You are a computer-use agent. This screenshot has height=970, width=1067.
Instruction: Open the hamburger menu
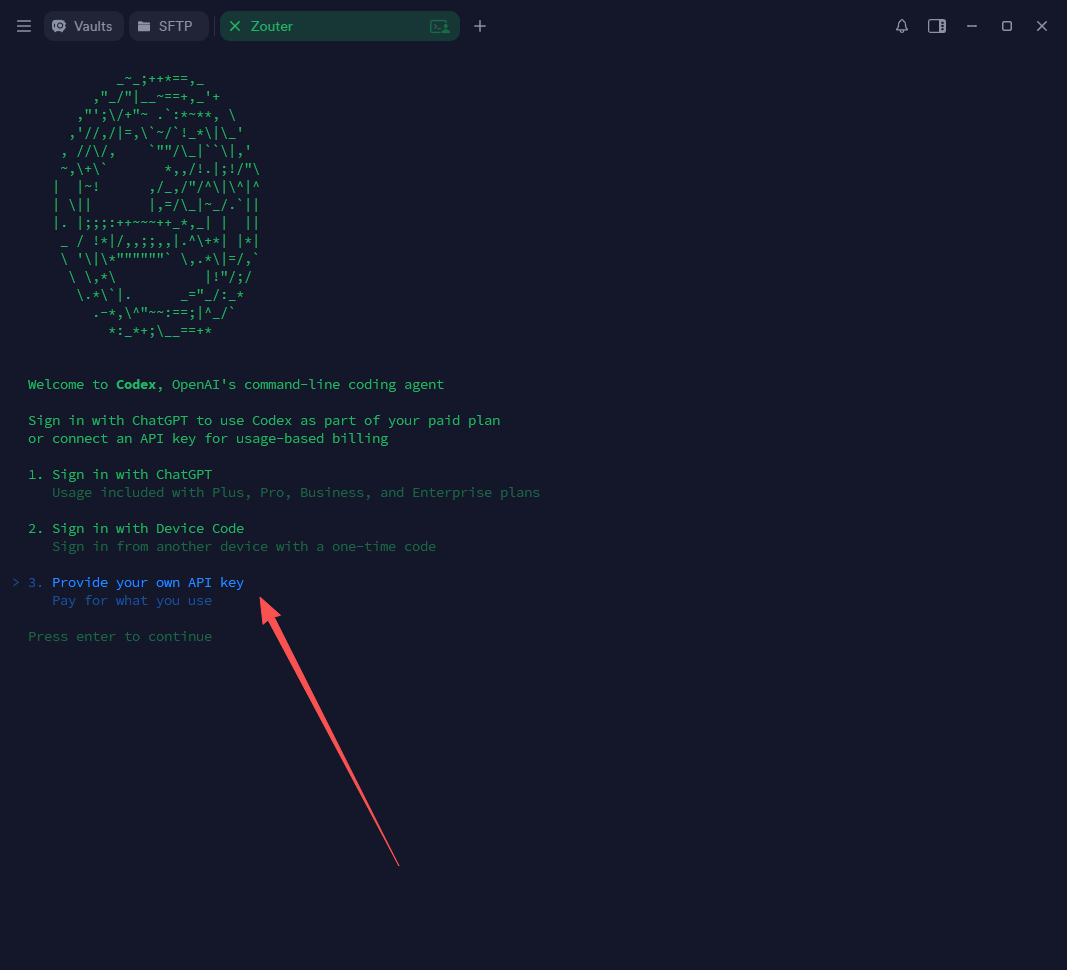click(x=24, y=26)
